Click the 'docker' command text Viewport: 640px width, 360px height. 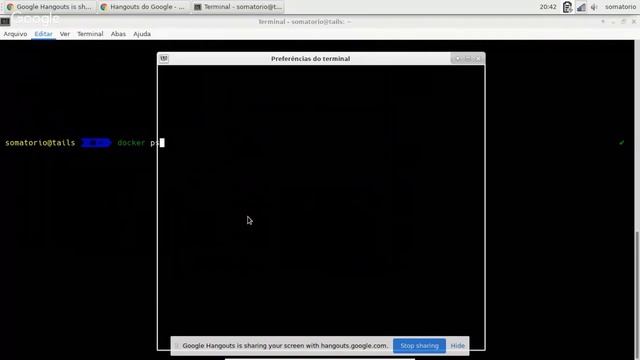[x=131, y=143]
